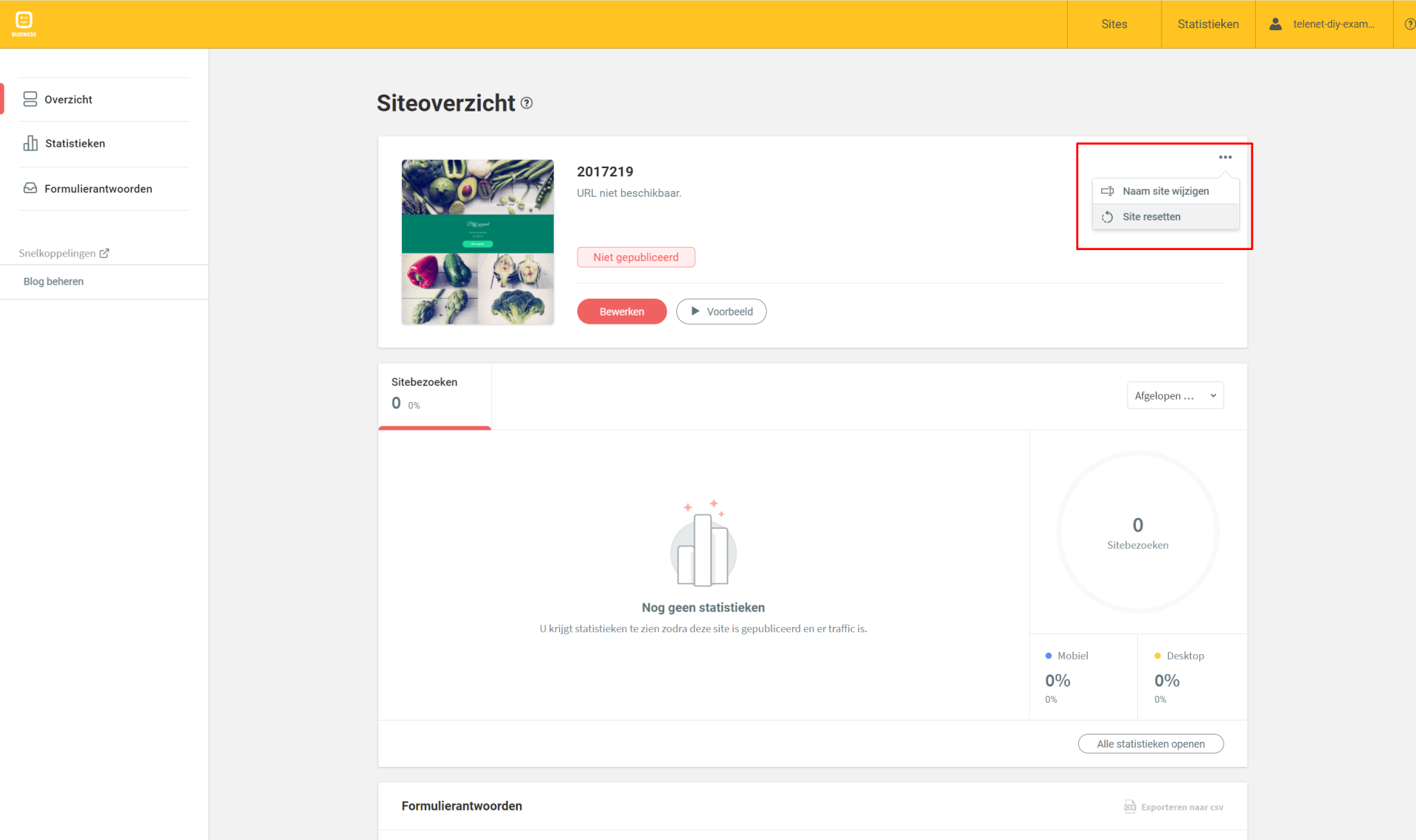This screenshot has width=1416, height=840.
Task: Click help icon next to Siteoverzicht title
Action: pyautogui.click(x=527, y=103)
